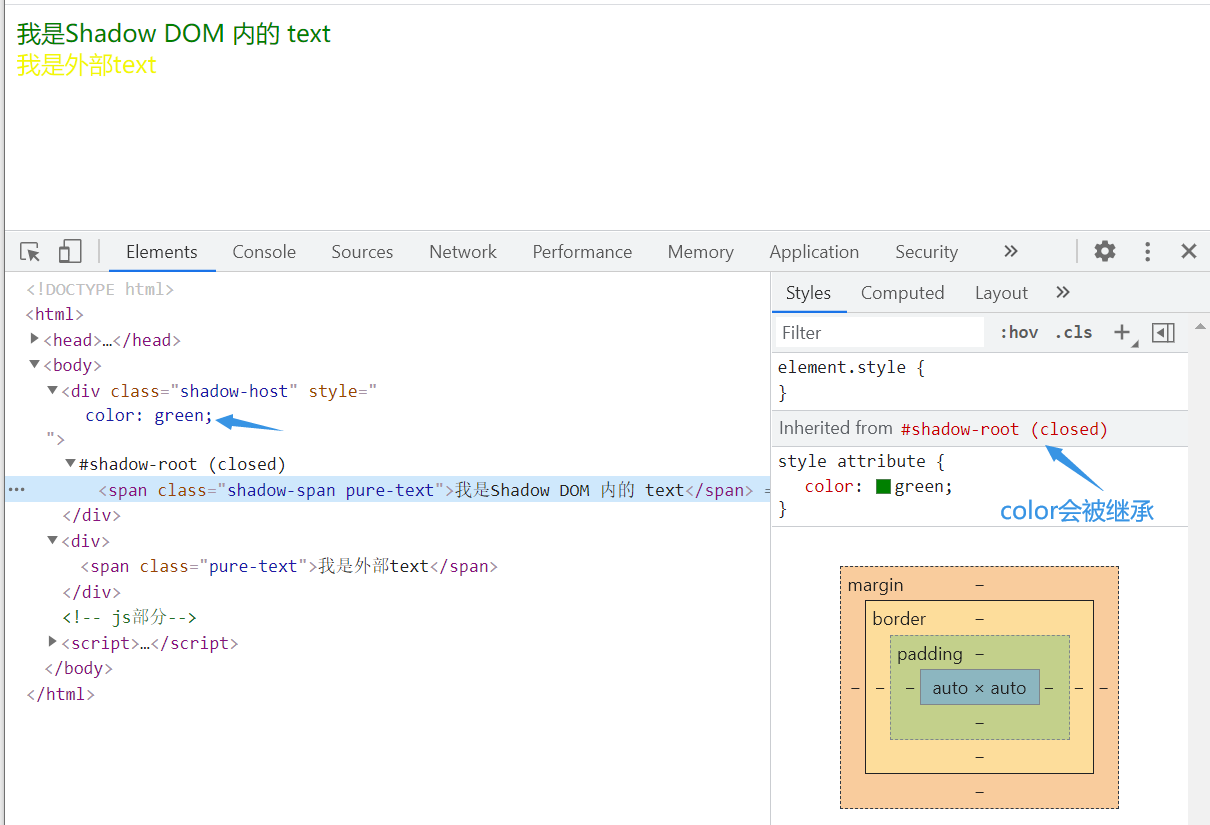Image resolution: width=1210 pixels, height=825 pixels.
Task: Click the element.style rule block
Action: (979, 380)
